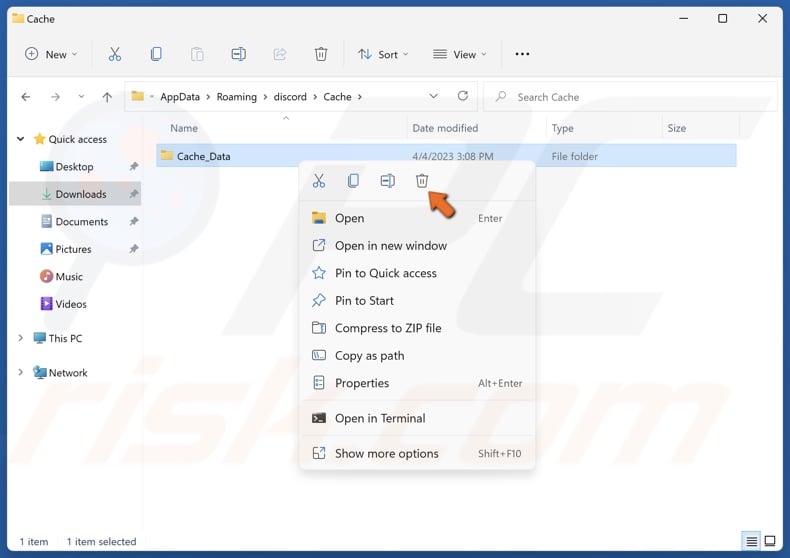
Task: Go forward with the right arrow button
Action: point(55,97)
